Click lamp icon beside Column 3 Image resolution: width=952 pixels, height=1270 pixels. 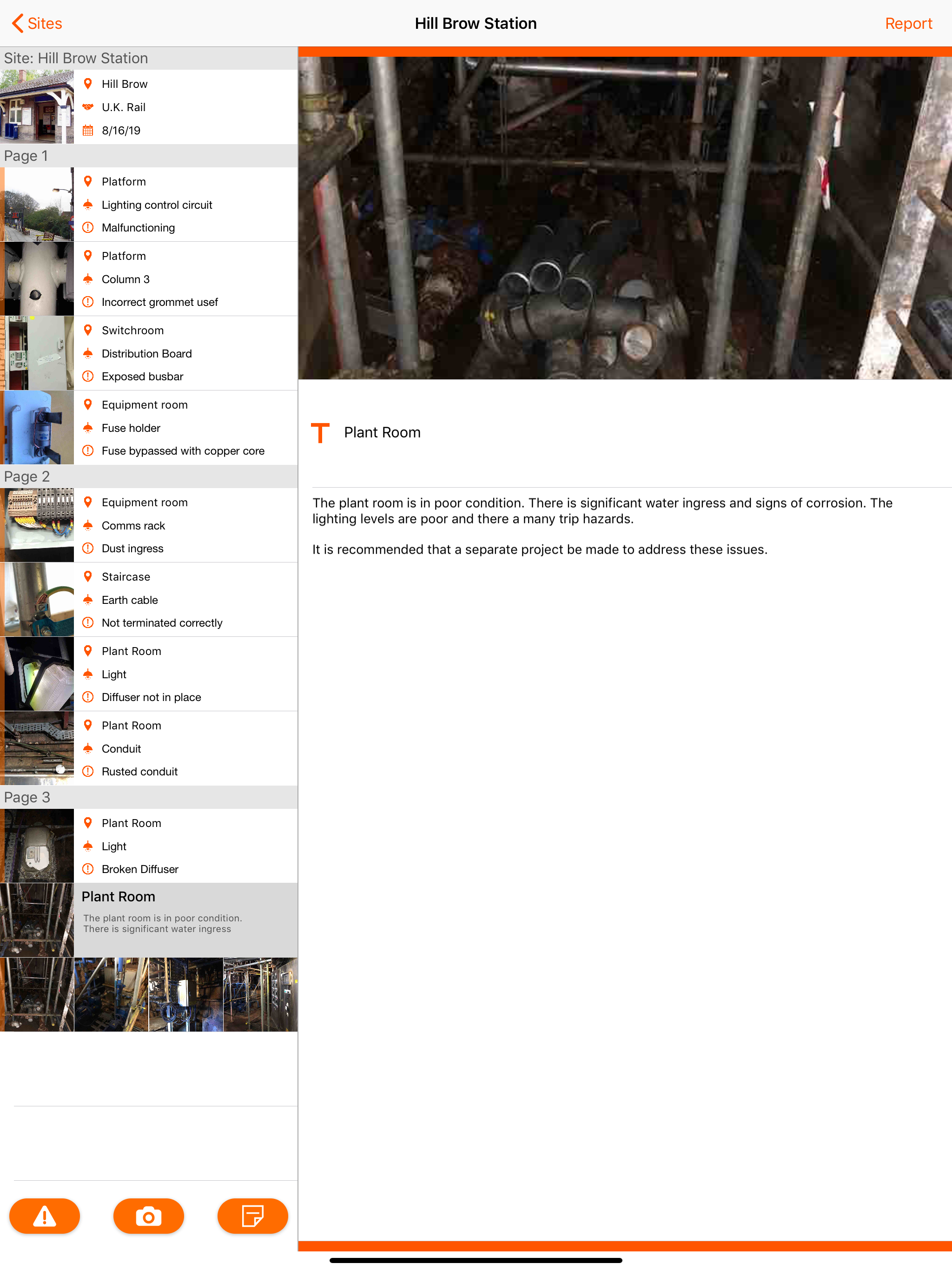88,279
